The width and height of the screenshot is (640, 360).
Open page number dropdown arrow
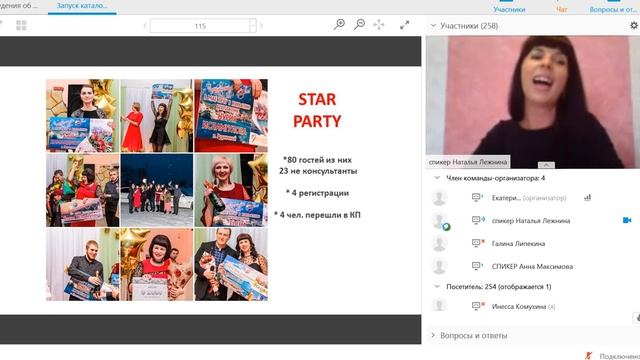[x=253, y=26]
